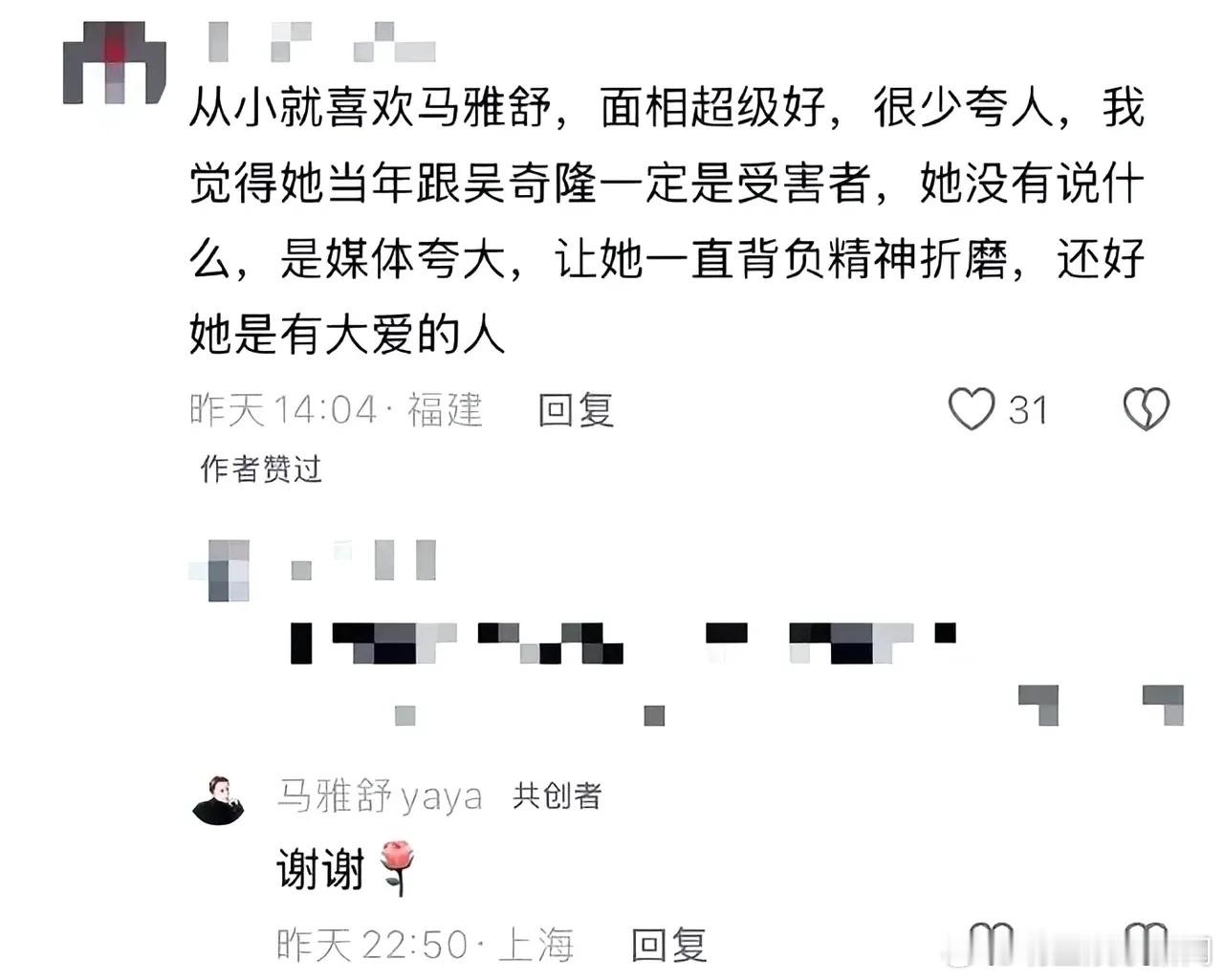Tap the rose emoji in the 谢谢 reply
Viewport: 1224px width, 980px height.
coord(398,867)
